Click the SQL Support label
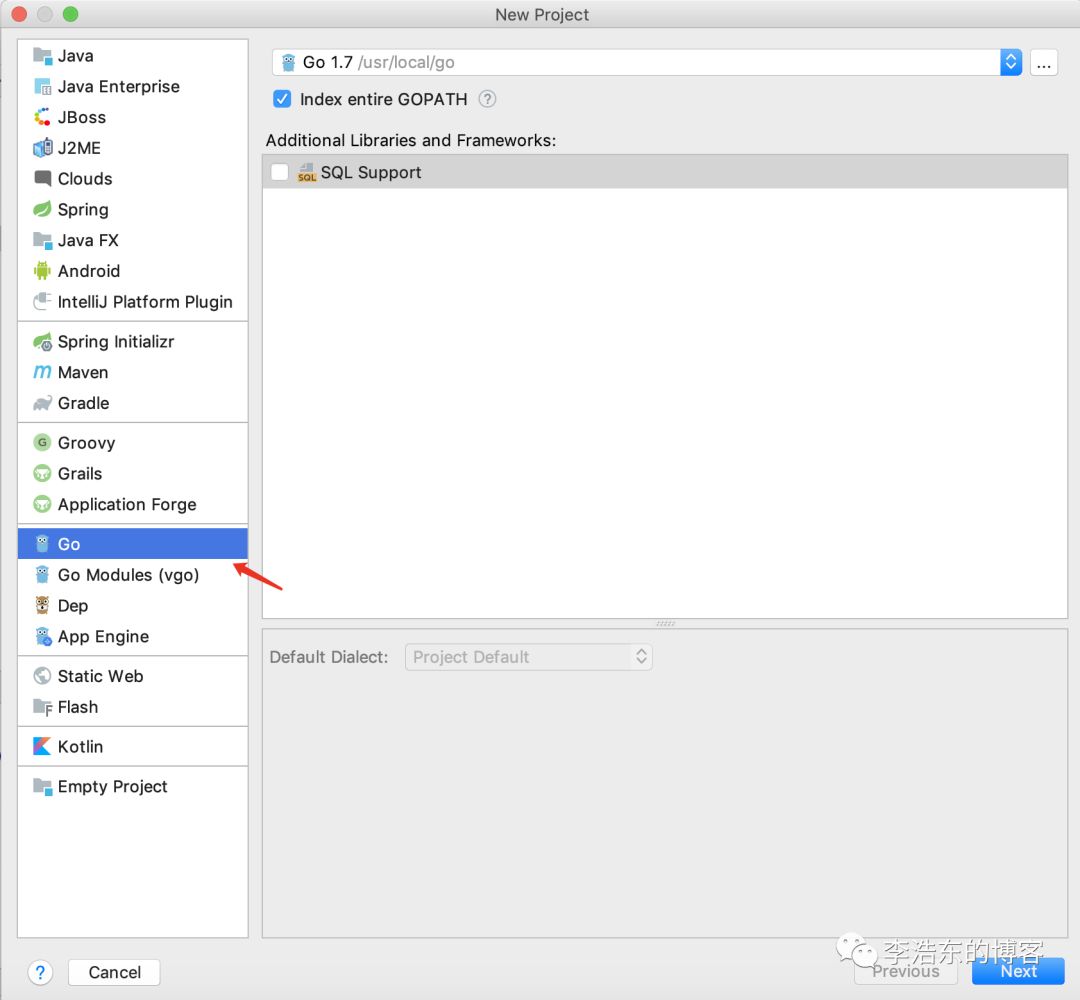Screen dimensions: 1080x1000 [x=371, y=172]
